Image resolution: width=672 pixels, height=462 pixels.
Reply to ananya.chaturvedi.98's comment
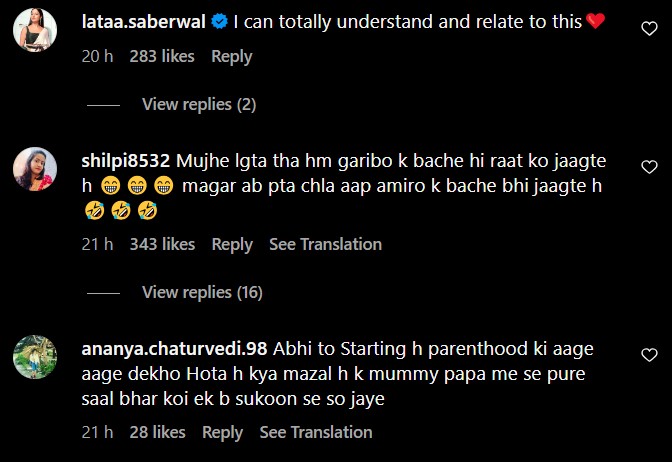pyautogui.click(x=222, y=432)
